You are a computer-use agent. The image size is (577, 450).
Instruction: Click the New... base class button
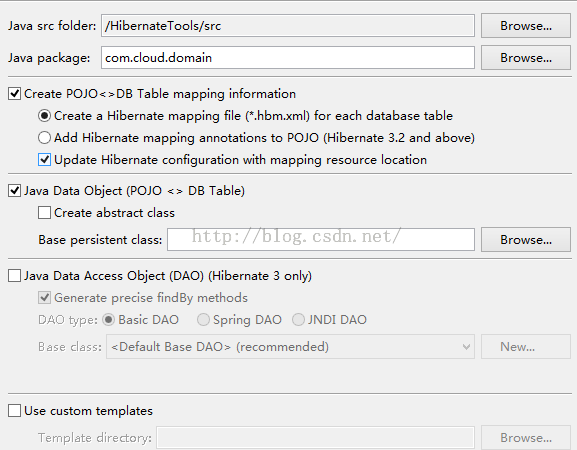[x=525, y=347]
